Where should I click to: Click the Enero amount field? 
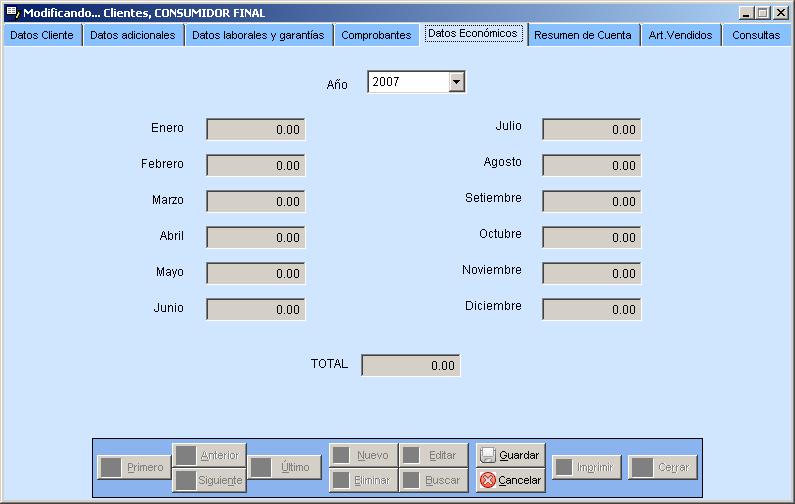coord(255,129)
